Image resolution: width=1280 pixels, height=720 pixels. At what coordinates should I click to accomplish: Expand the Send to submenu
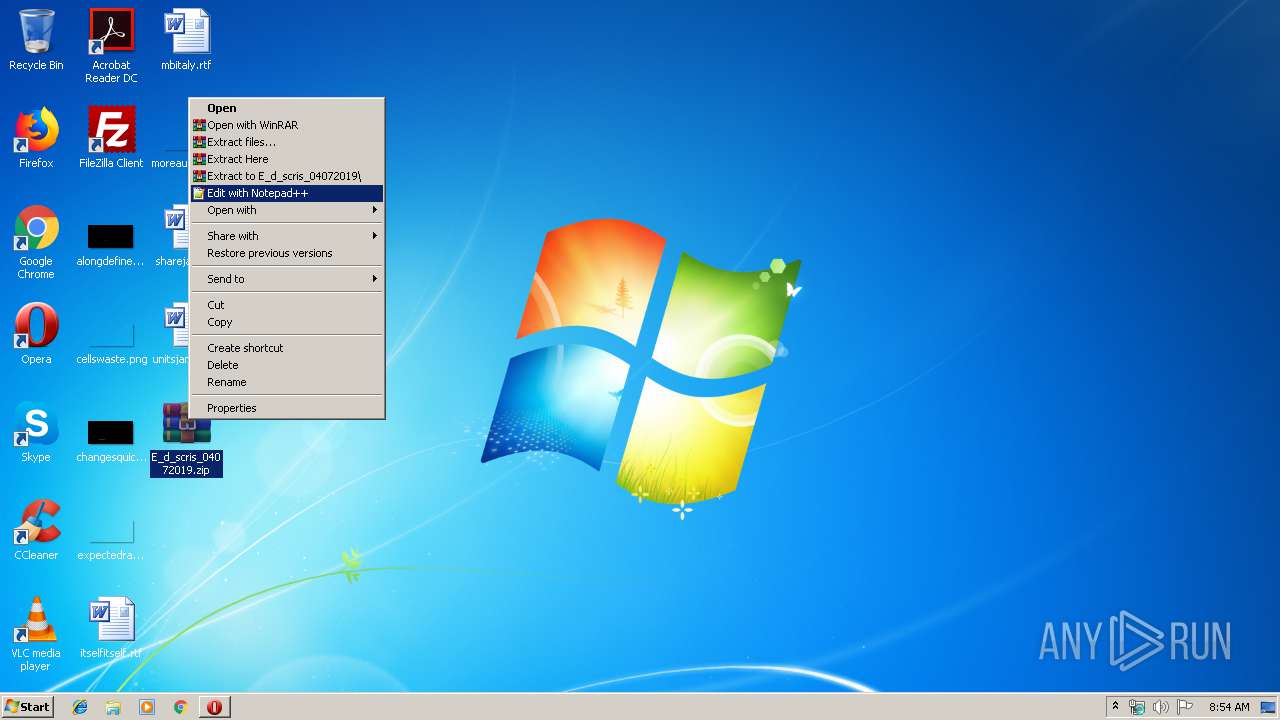tap(287, 279)
